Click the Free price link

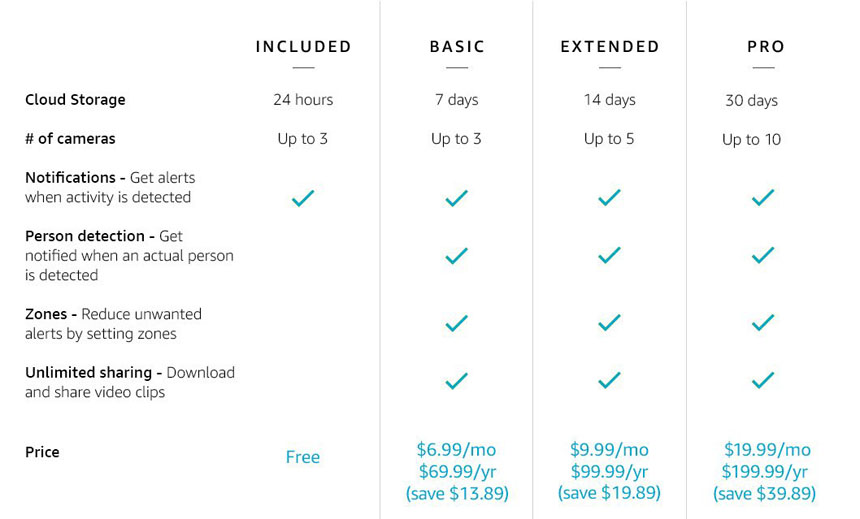pos(303,457)
